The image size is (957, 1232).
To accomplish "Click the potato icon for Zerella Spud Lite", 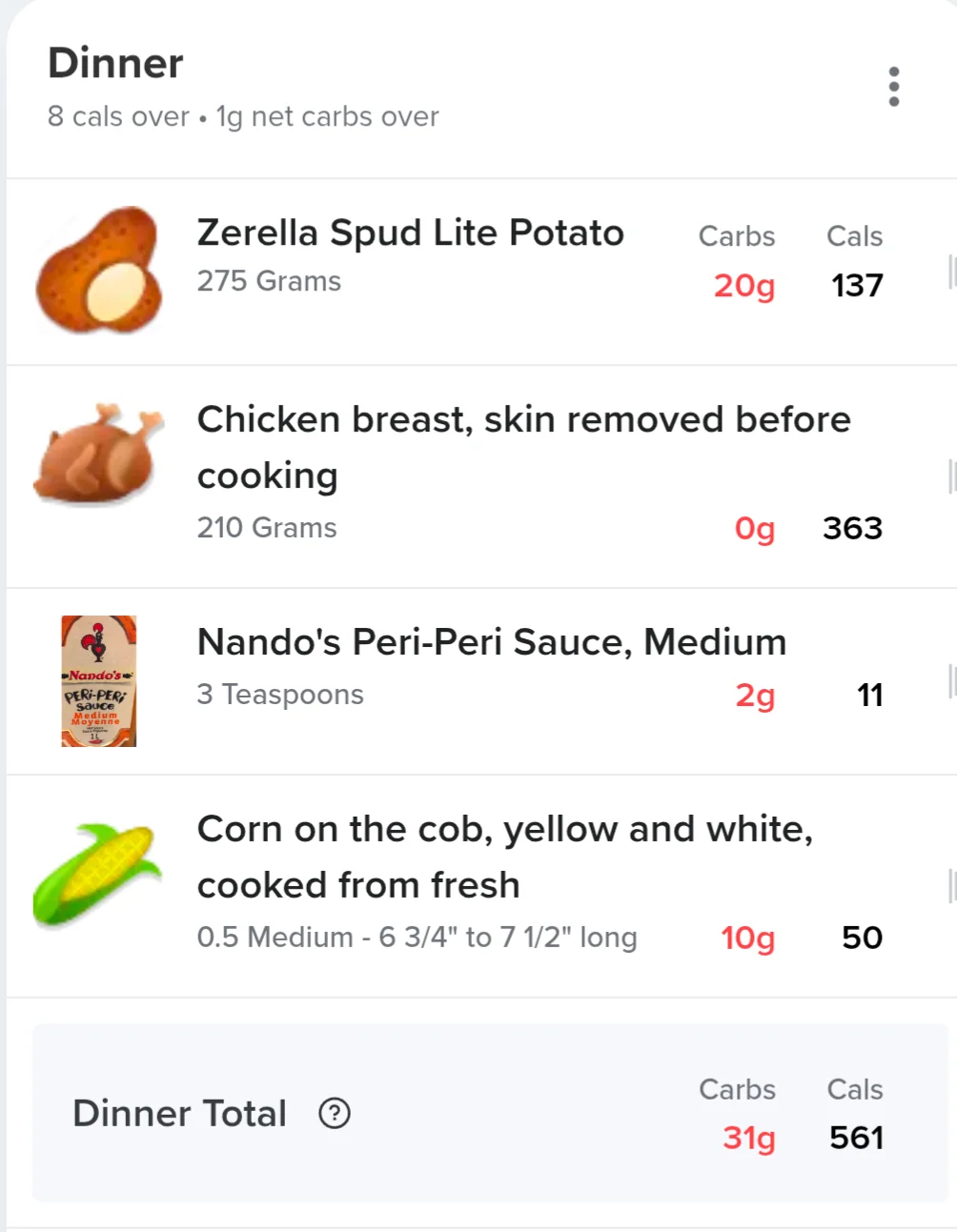I will tap(99, 271).
